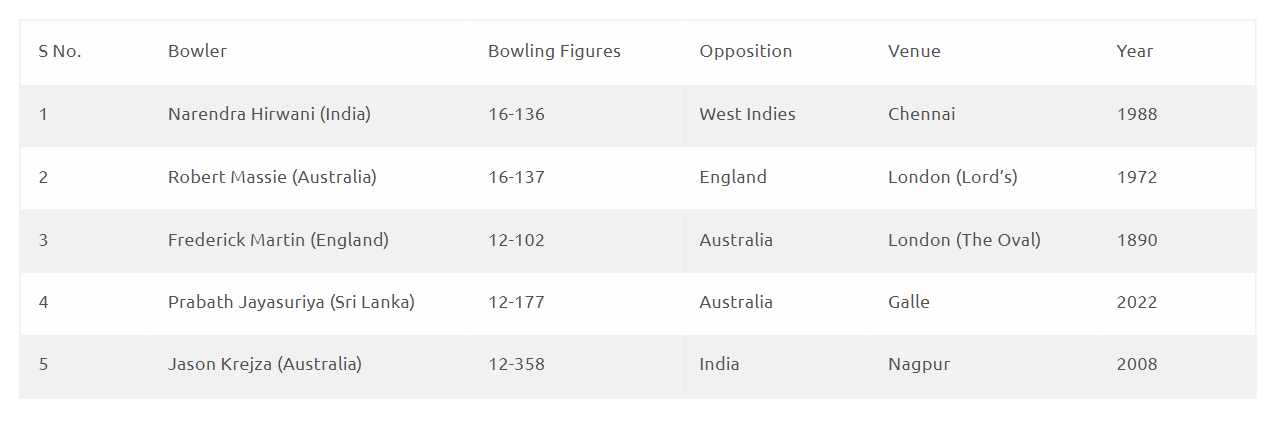Screen dimensions: 1286x443
Task: Click the Year column header
Action: point(1135,51)
